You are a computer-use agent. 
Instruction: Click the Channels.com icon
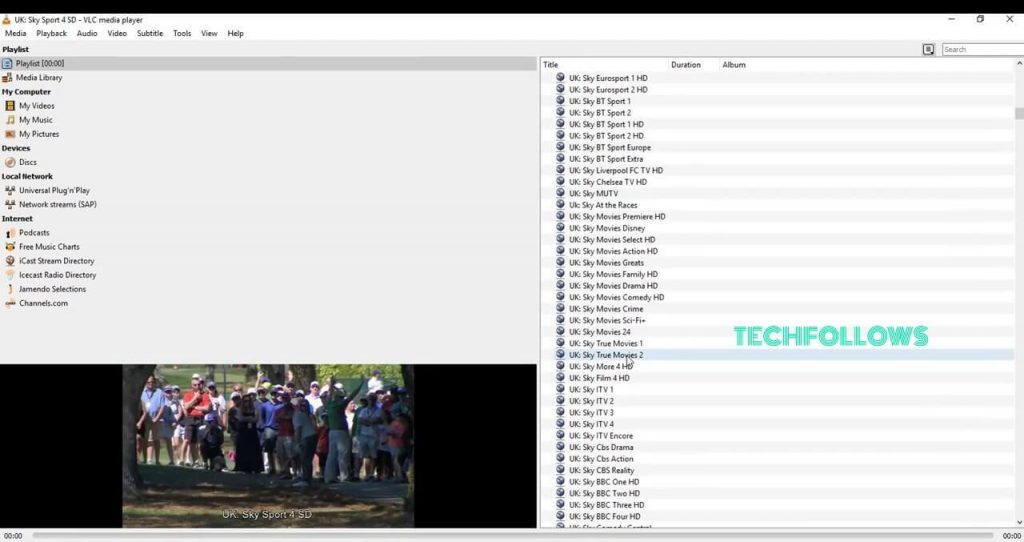click(x=10, y=303)
